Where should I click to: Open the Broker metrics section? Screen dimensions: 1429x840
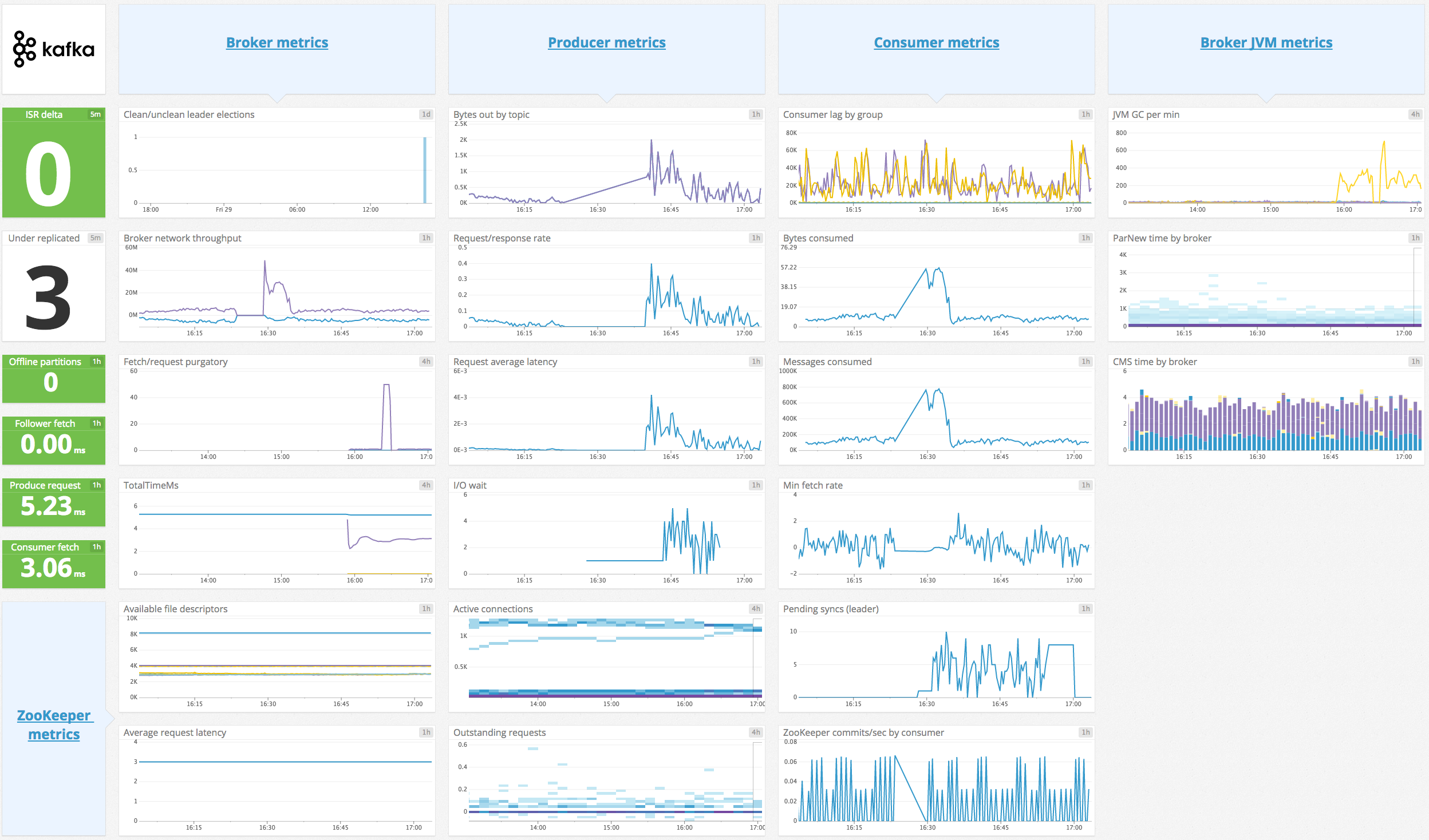coord(277,42)
